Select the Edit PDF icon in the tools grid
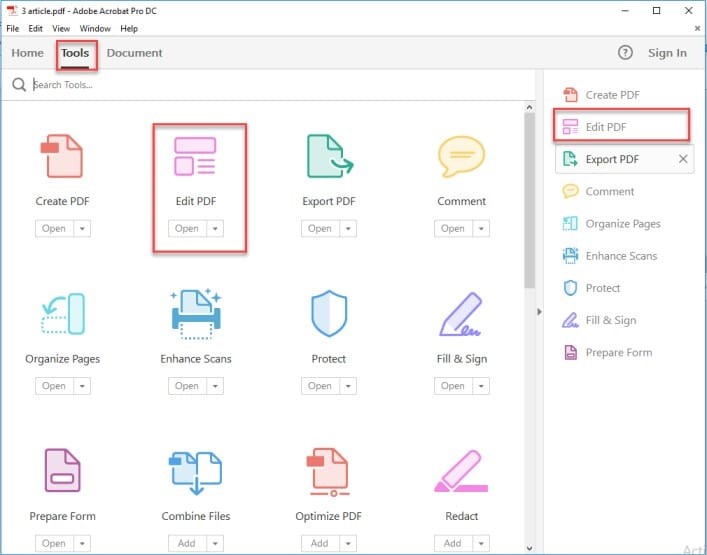The width and height of the screenshot is (707, 555). (195, 156)
